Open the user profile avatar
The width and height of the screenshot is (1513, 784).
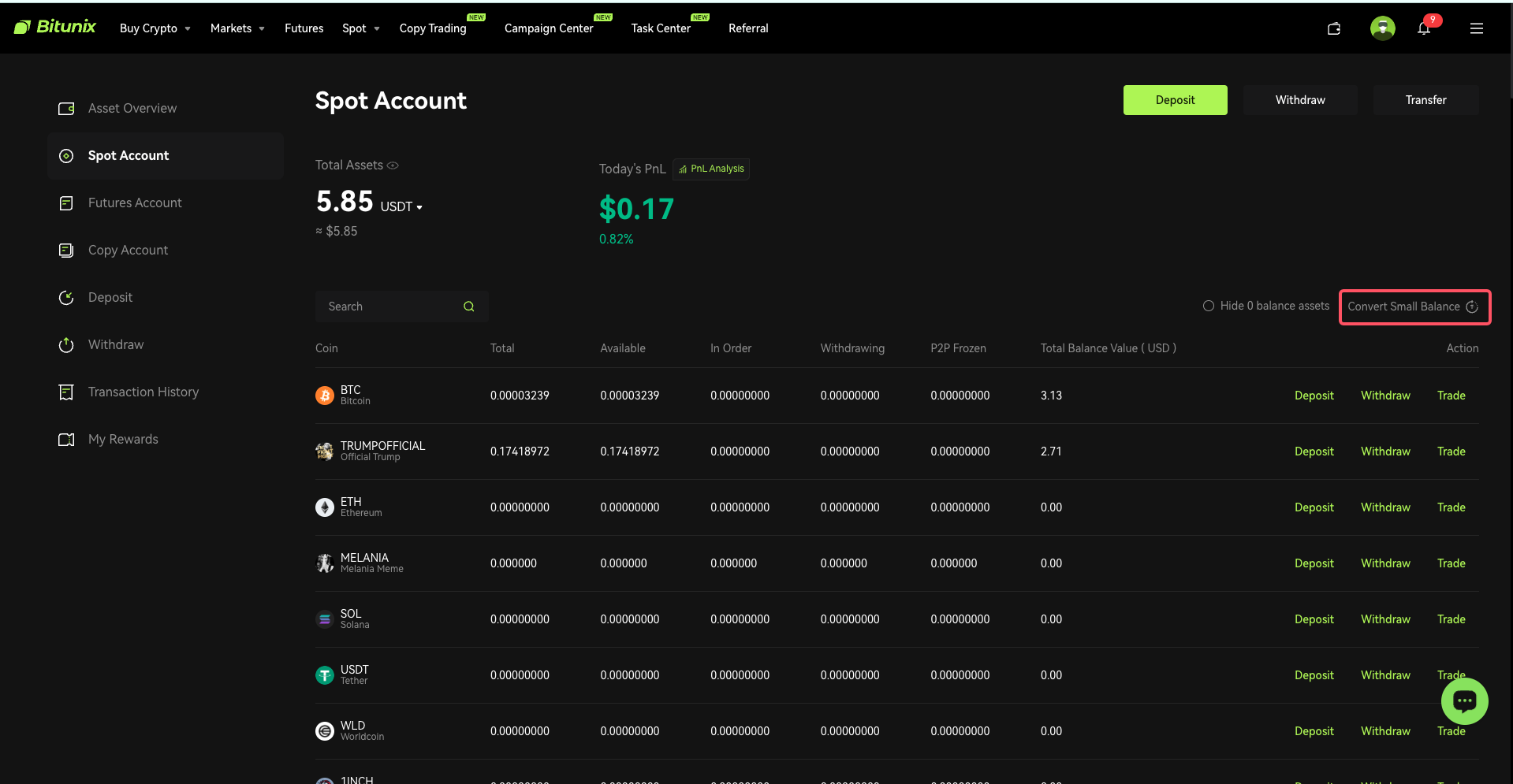tap(1382, 28)
